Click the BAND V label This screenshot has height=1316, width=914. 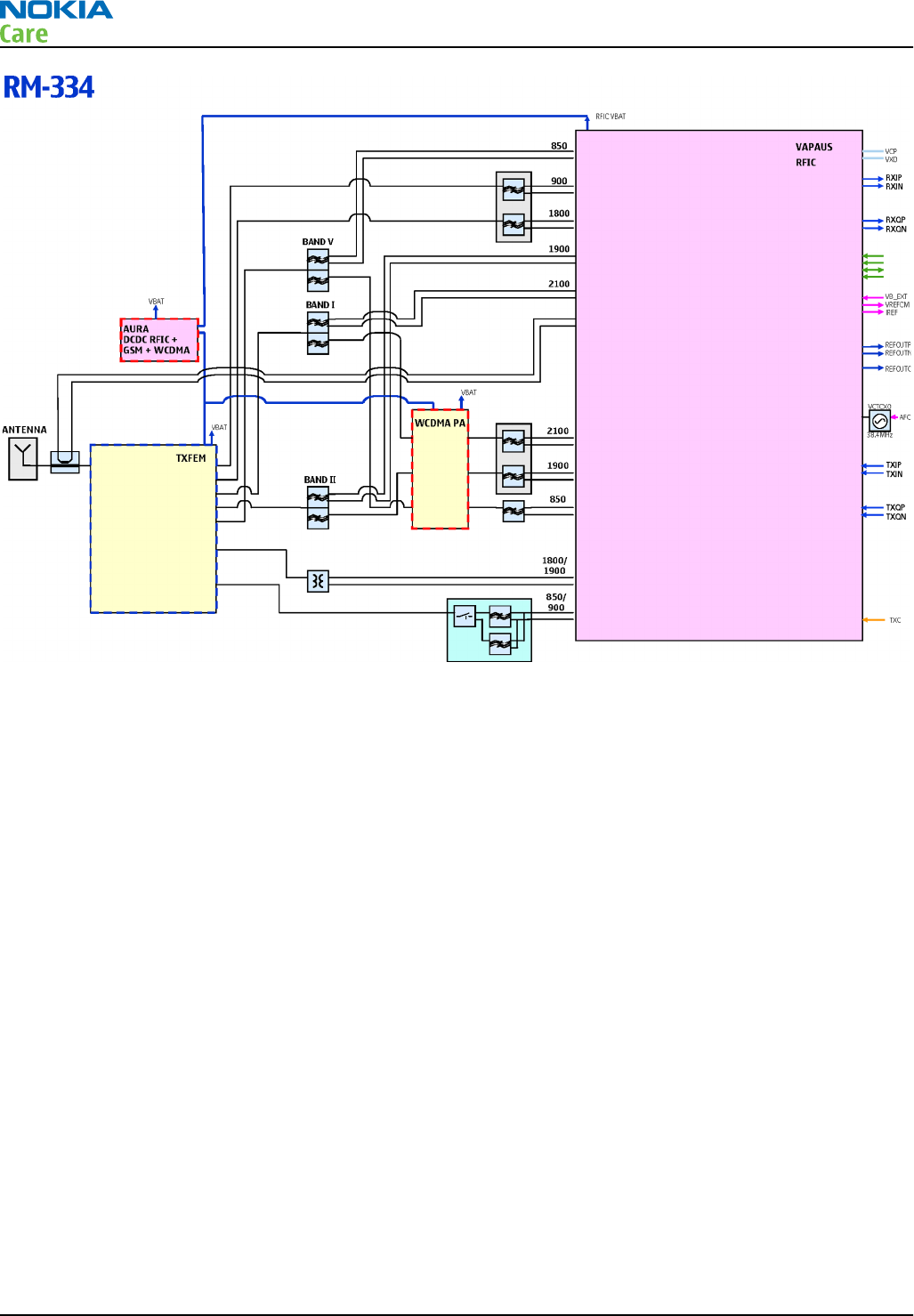coord(318,242)
